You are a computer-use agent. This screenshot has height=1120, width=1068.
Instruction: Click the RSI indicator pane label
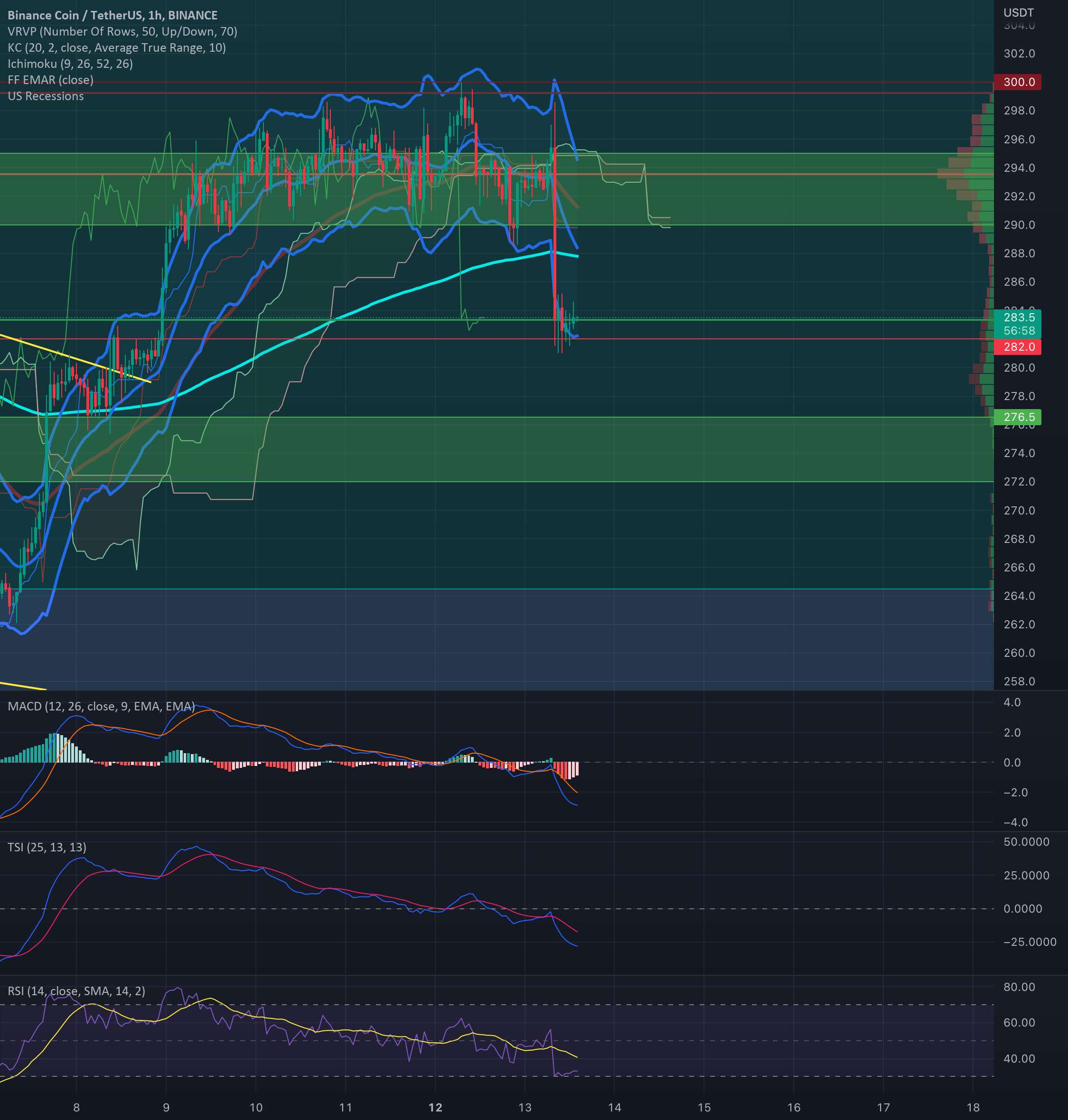(76, 991)
